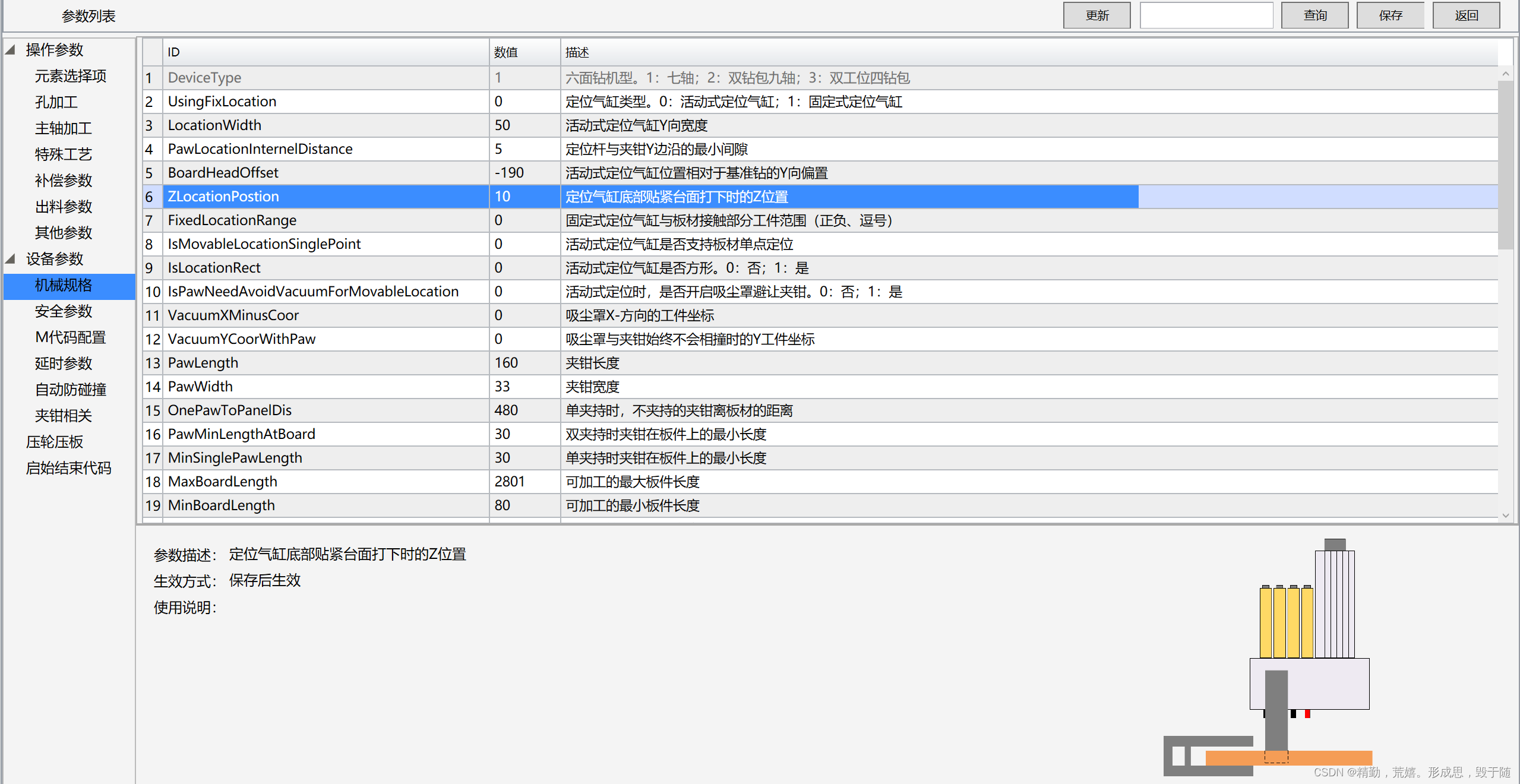
Task: Click the table scrollbar down arrow
Action: pos(1506,516)
